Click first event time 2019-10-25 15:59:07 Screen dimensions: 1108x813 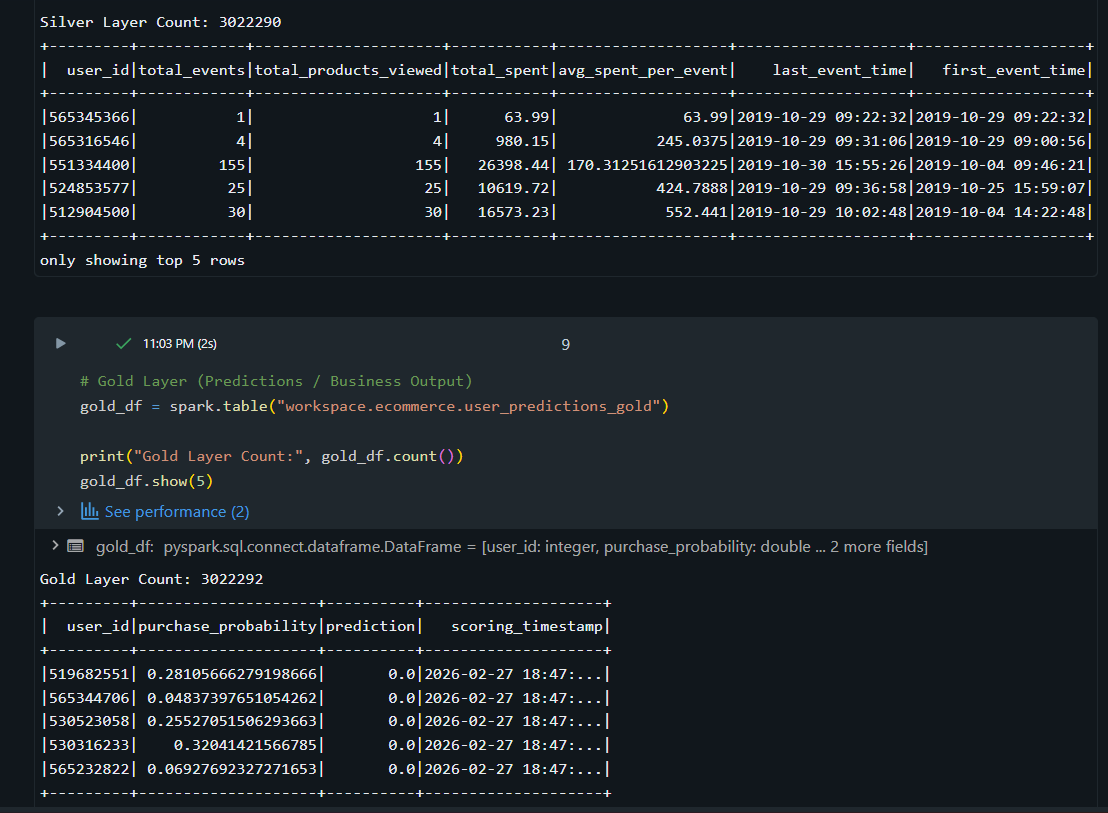1001,189
